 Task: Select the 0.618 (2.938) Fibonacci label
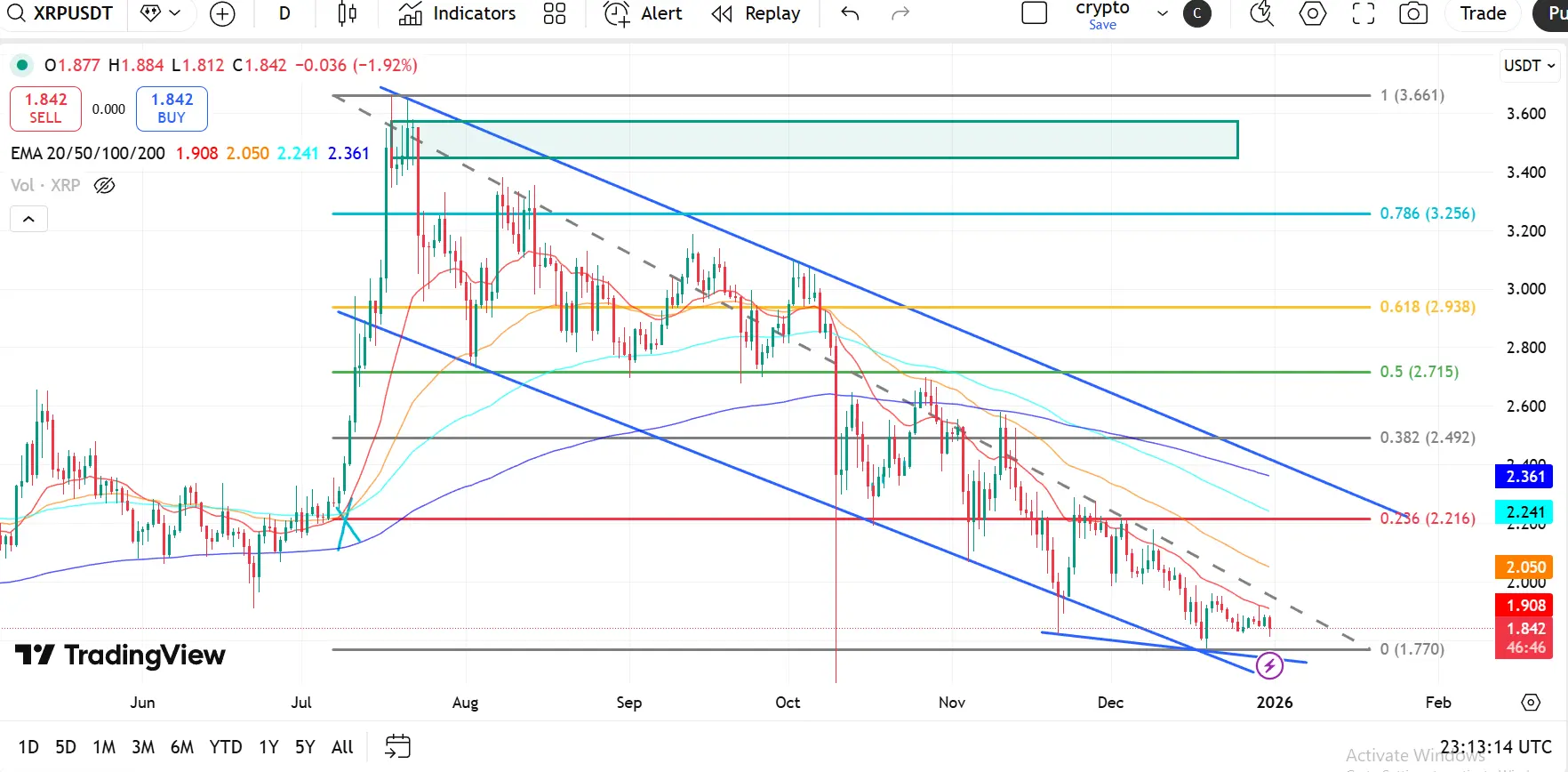[1428, 307]
